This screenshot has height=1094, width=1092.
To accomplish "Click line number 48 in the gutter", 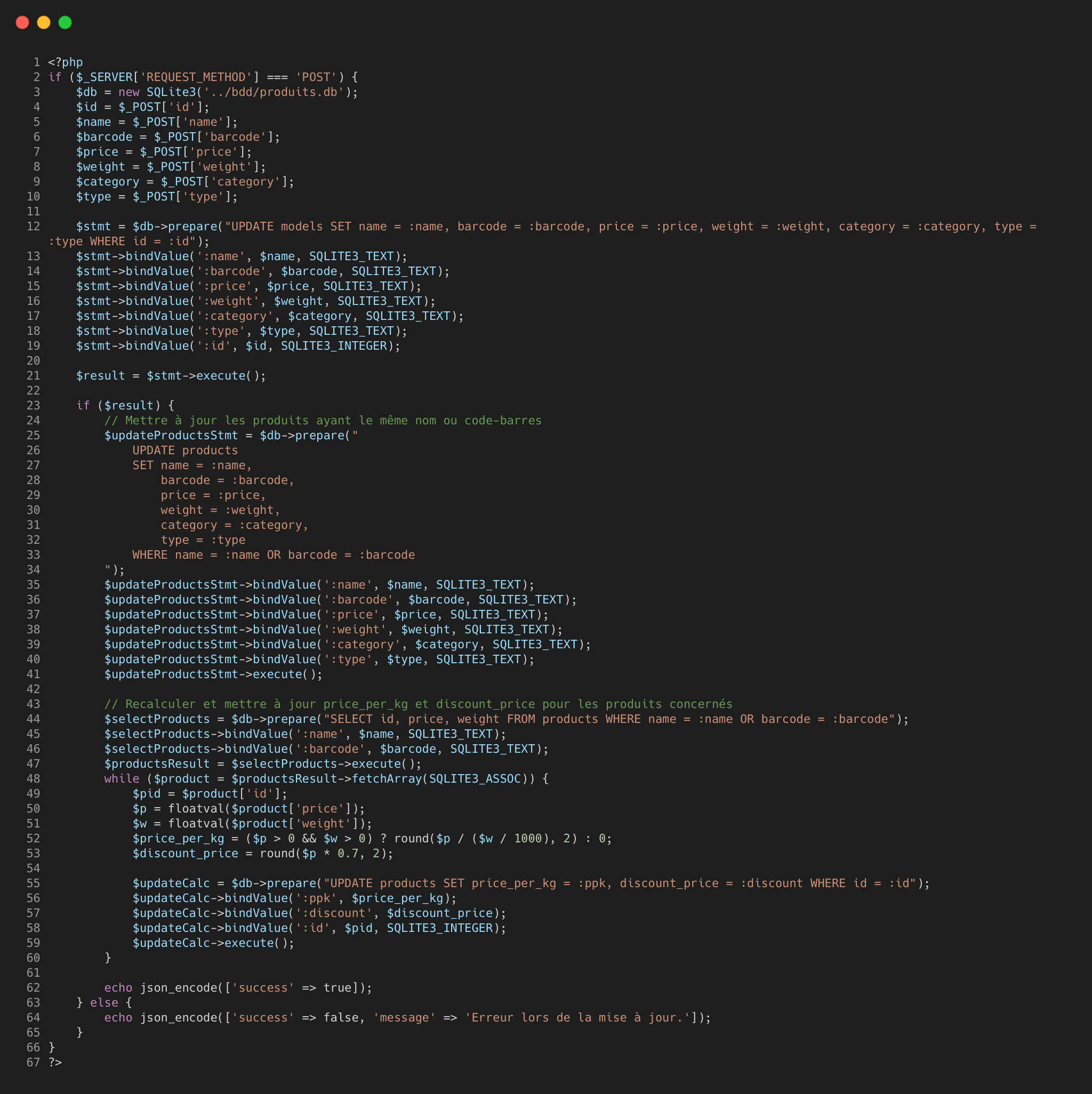I will click(x=33, y=778).
